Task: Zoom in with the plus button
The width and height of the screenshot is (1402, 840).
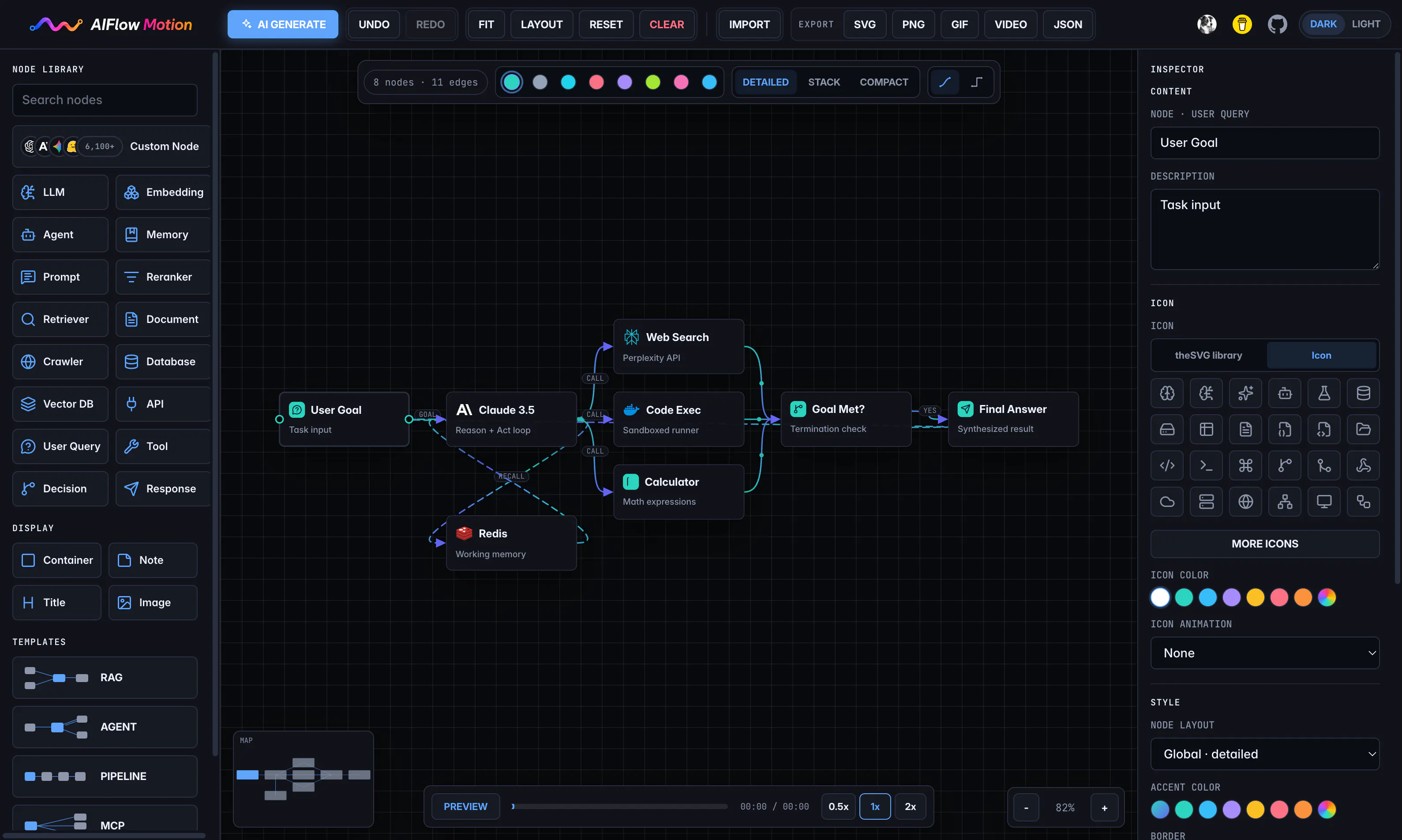Action: [1104, 808]
